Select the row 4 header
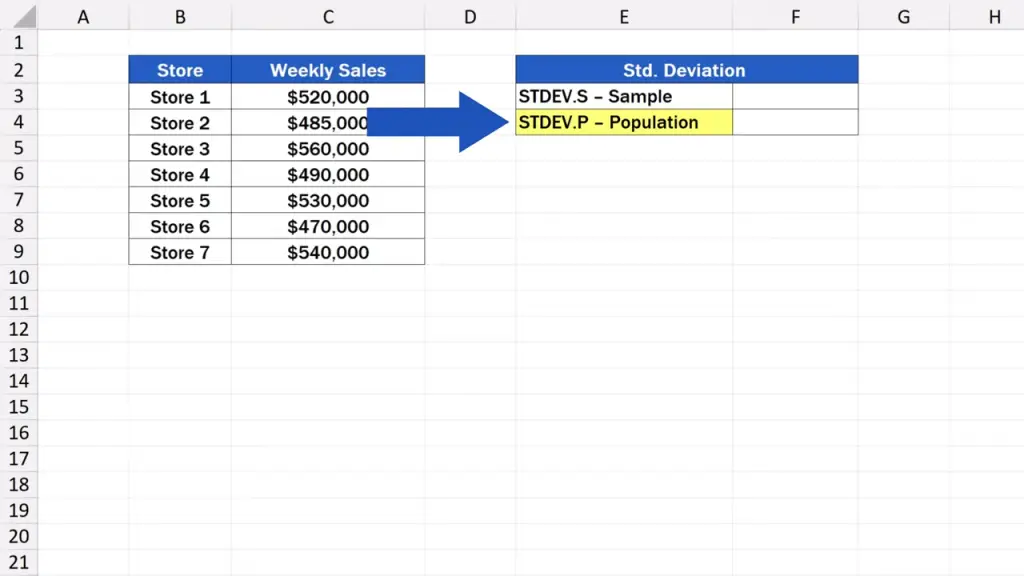The width and height of the screenshot is (1024, 576). (18, 122)
